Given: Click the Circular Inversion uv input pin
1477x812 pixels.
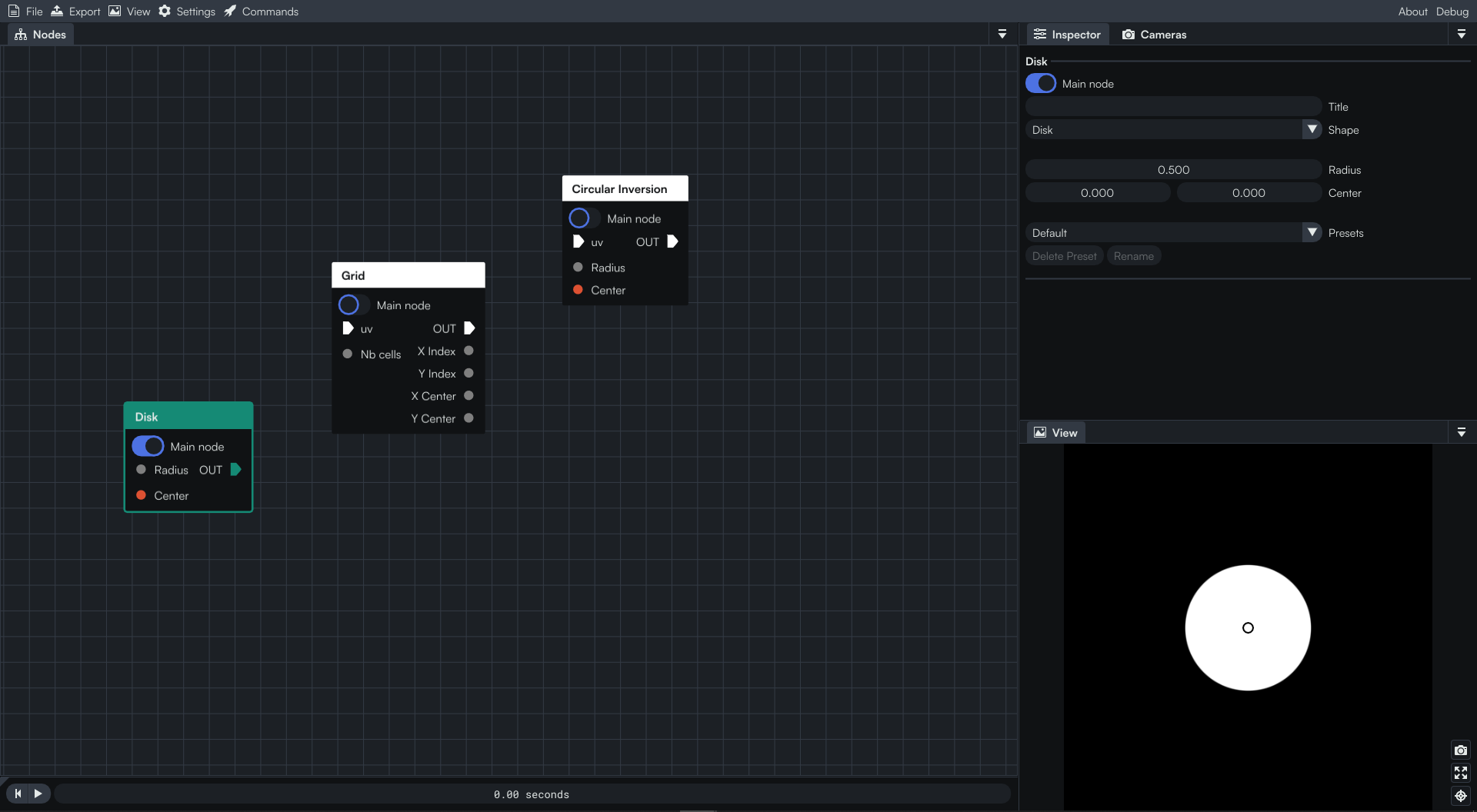Looking at the screenshot, I should [578, 241].
